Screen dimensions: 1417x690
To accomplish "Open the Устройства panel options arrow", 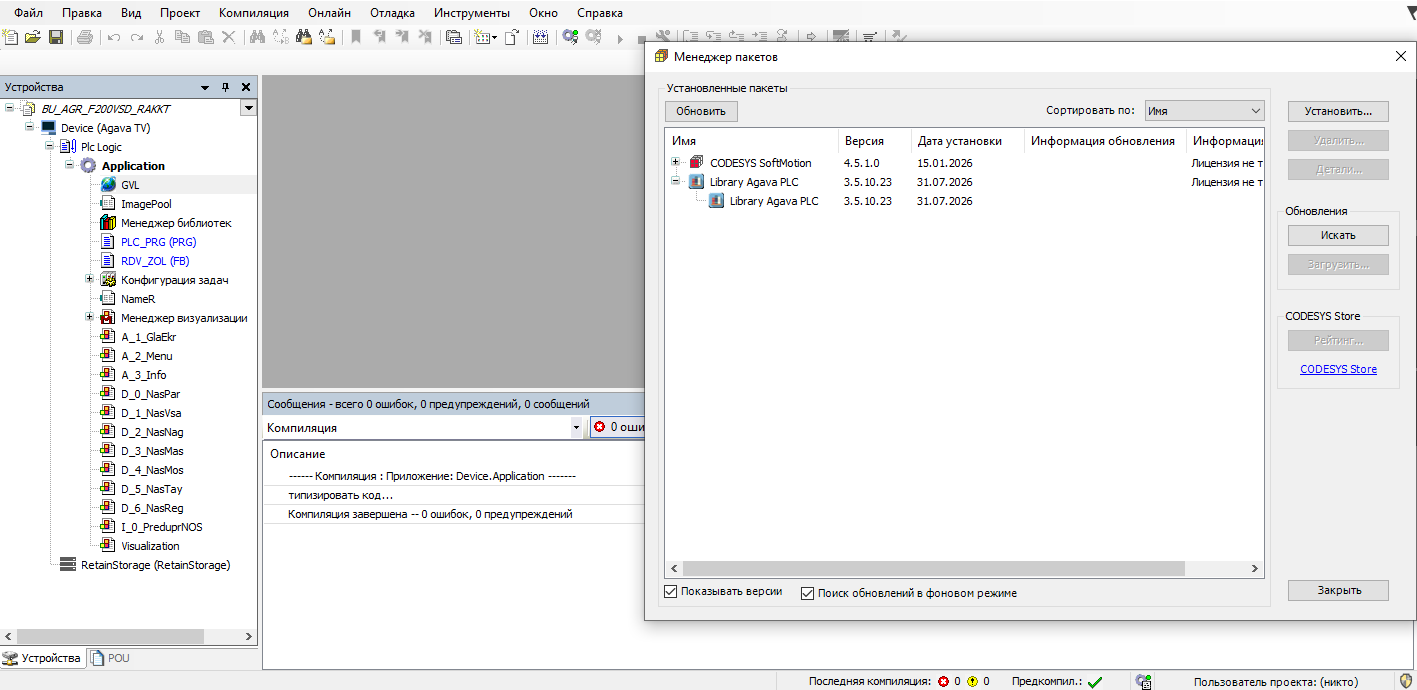I will (x=205, y=87).
